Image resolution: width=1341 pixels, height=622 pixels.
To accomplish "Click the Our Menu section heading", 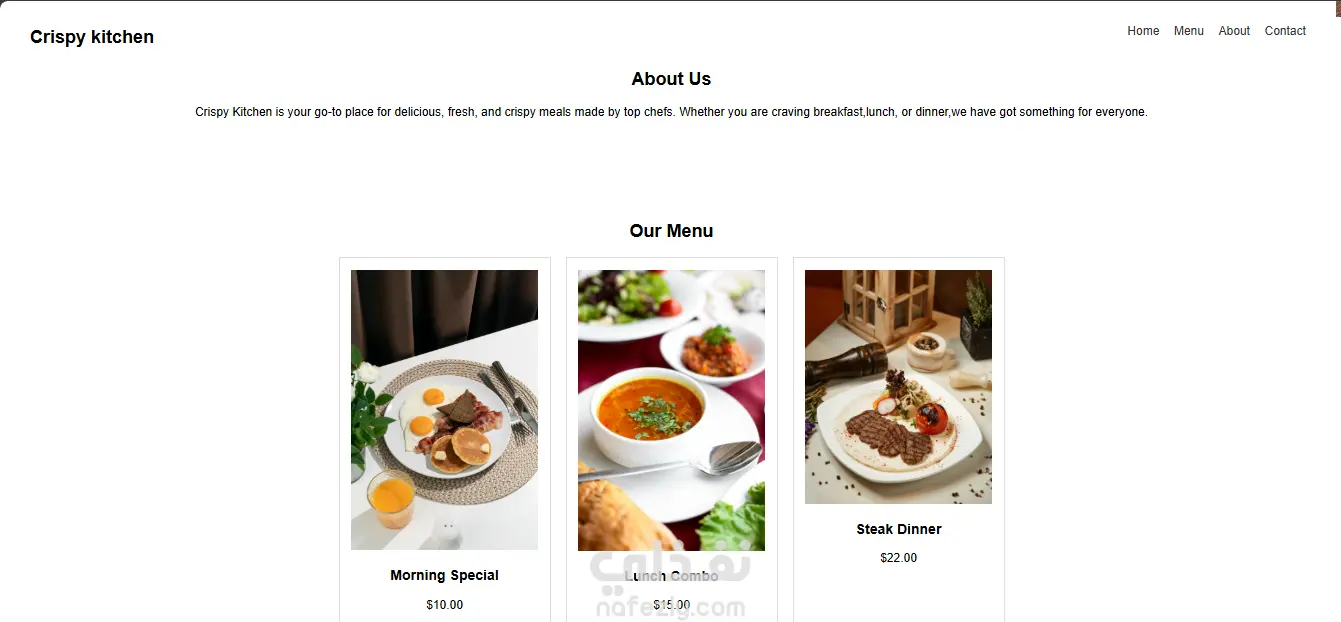I will (x=671, y=231).
